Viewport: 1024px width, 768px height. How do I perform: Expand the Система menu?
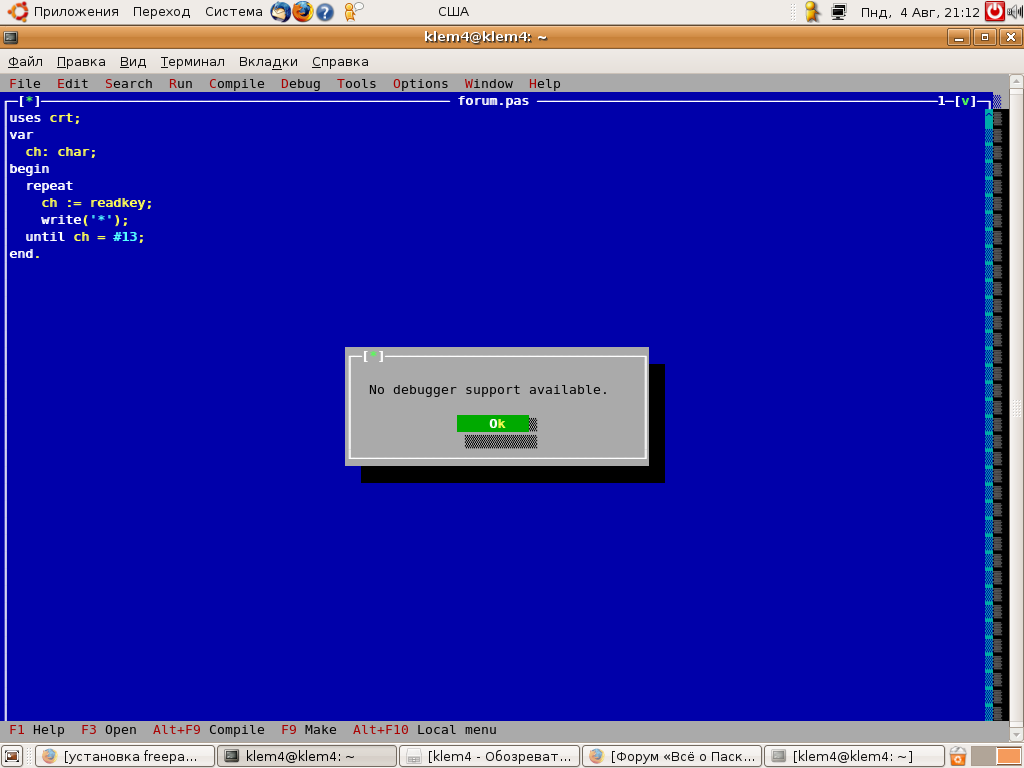[234, 12]
